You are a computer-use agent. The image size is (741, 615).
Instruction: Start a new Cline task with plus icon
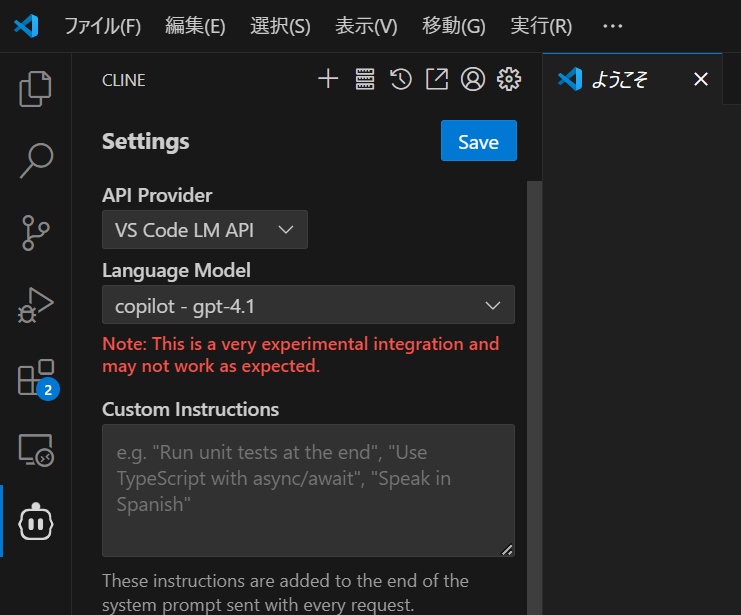click(x=328, y=79)
